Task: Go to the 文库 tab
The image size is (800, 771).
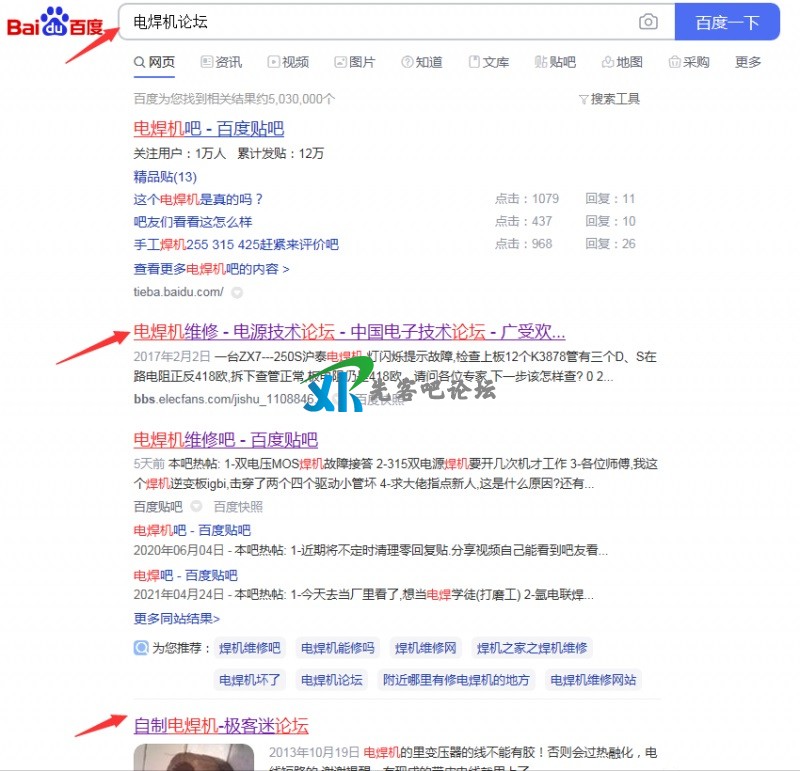Action: click(x=489, y=62)
